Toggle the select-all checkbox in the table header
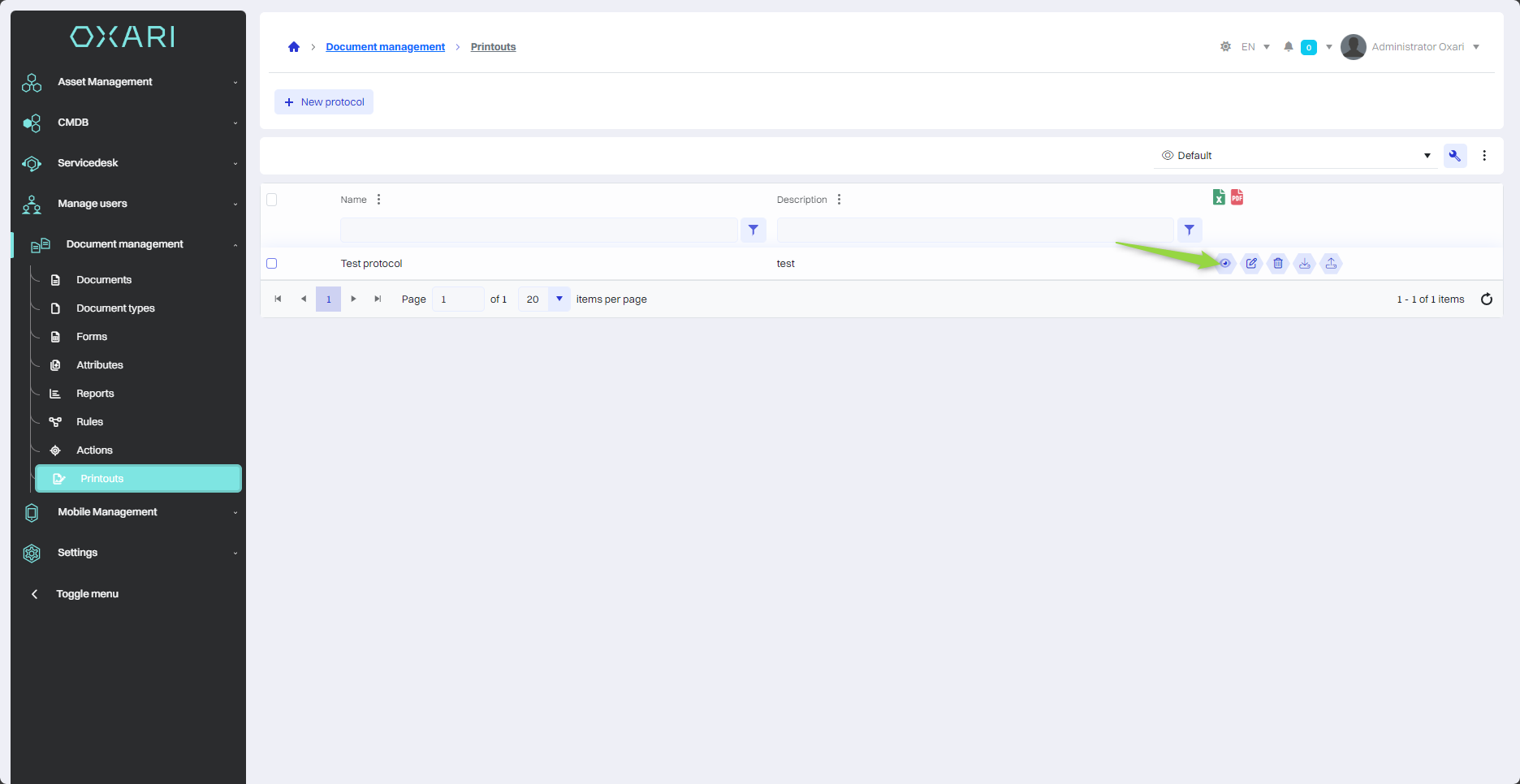This screenshot has width=1520, height=784. point(272,200)
